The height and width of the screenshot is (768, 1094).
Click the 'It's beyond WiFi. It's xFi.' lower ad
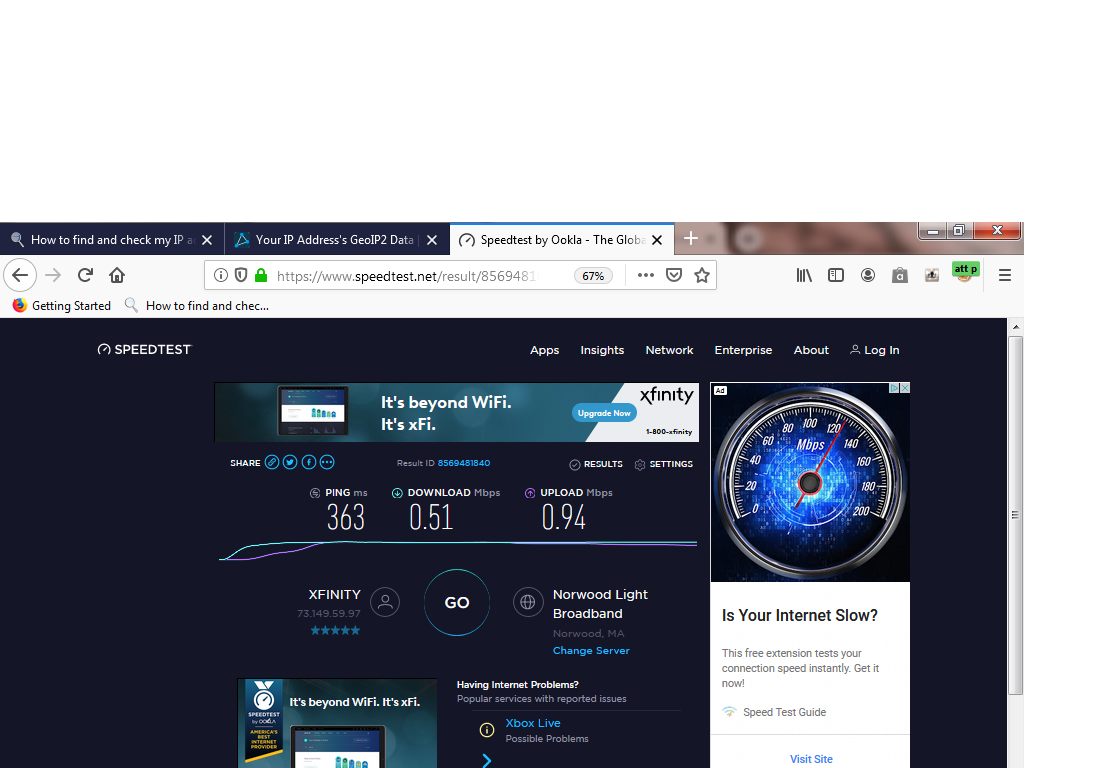(338, 723)
